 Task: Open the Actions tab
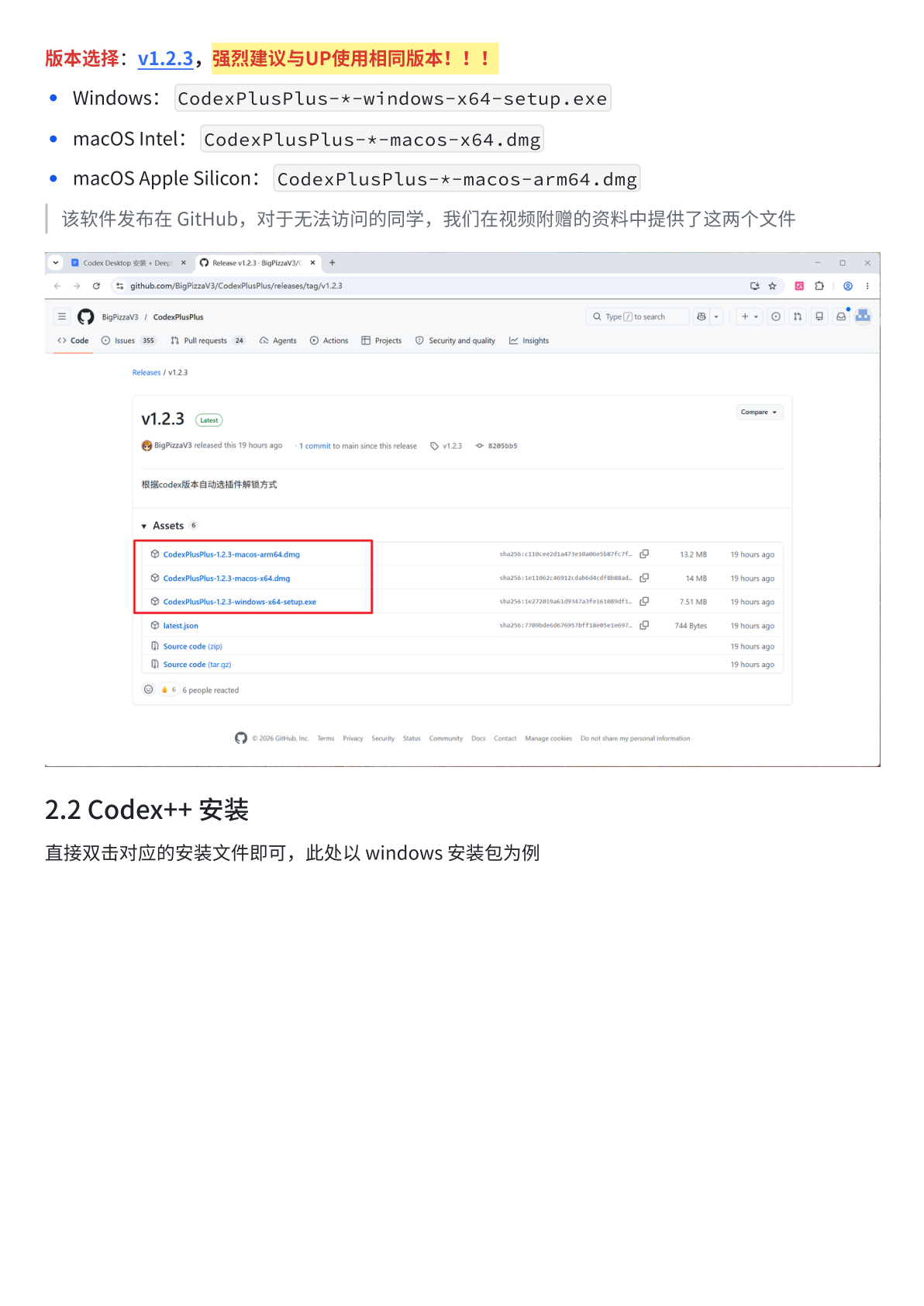[x=329, y=340]
